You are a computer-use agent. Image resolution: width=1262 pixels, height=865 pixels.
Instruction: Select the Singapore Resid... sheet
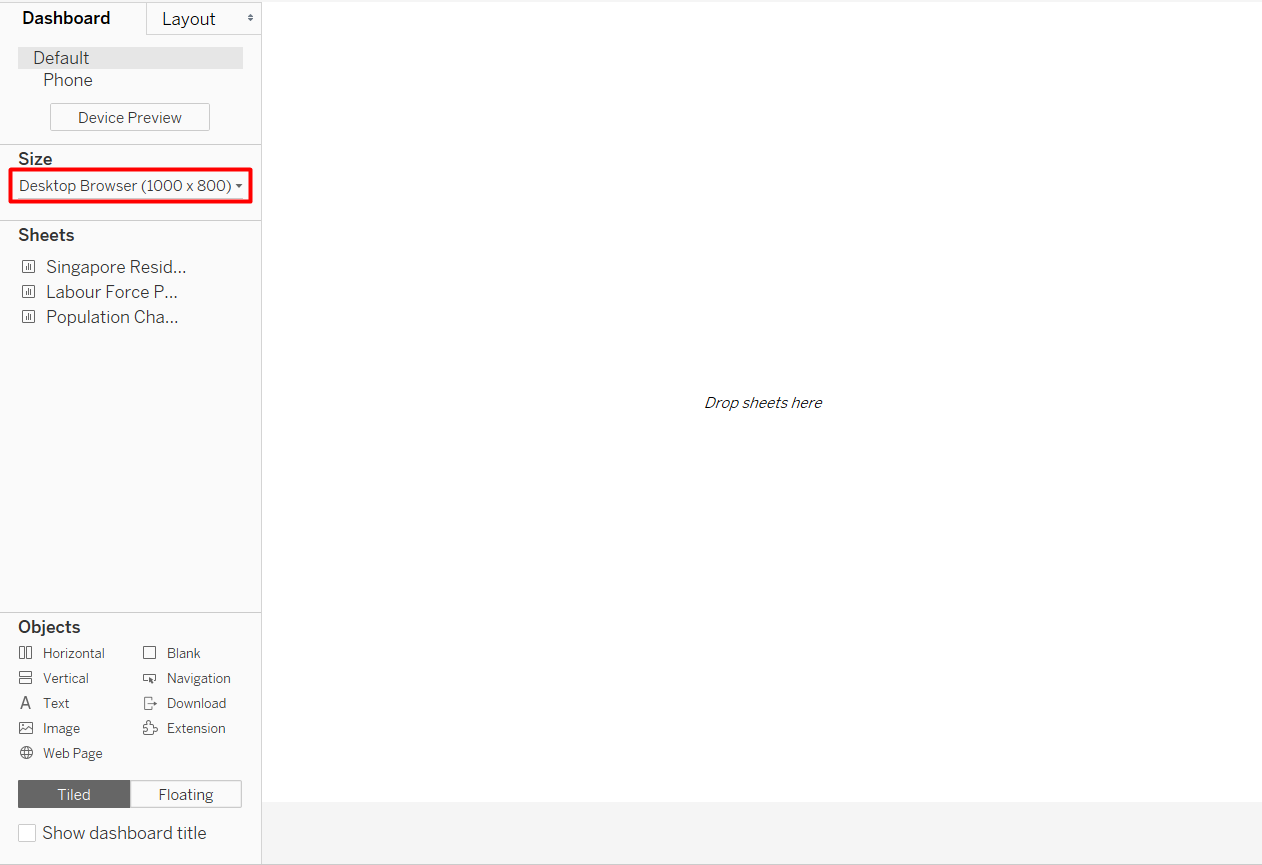tap(115, 267)
